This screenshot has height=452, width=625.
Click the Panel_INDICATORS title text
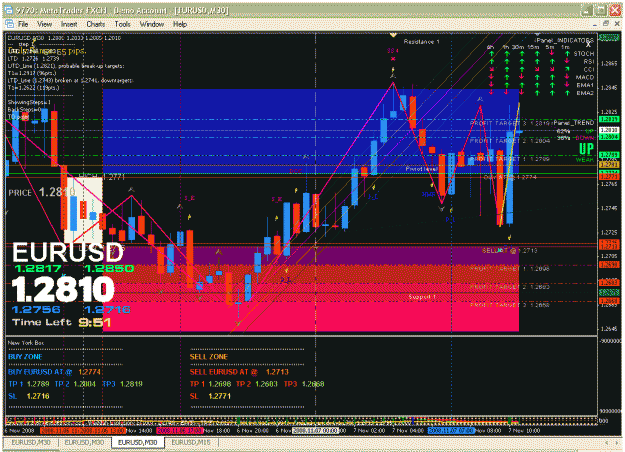coord(564,40)
